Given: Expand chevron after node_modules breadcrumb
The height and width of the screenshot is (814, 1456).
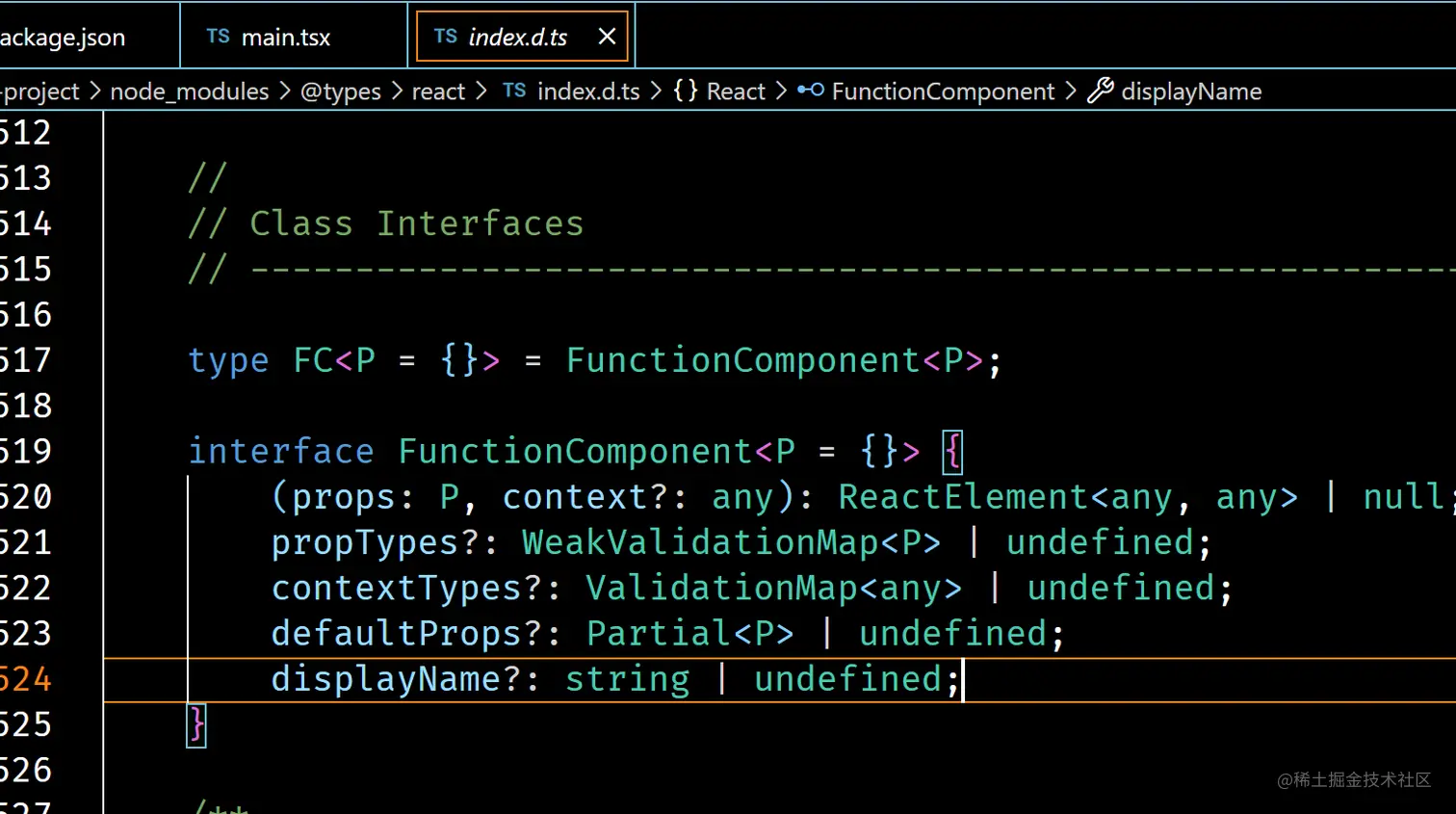Looking at the screenshot, I should 285,92.
